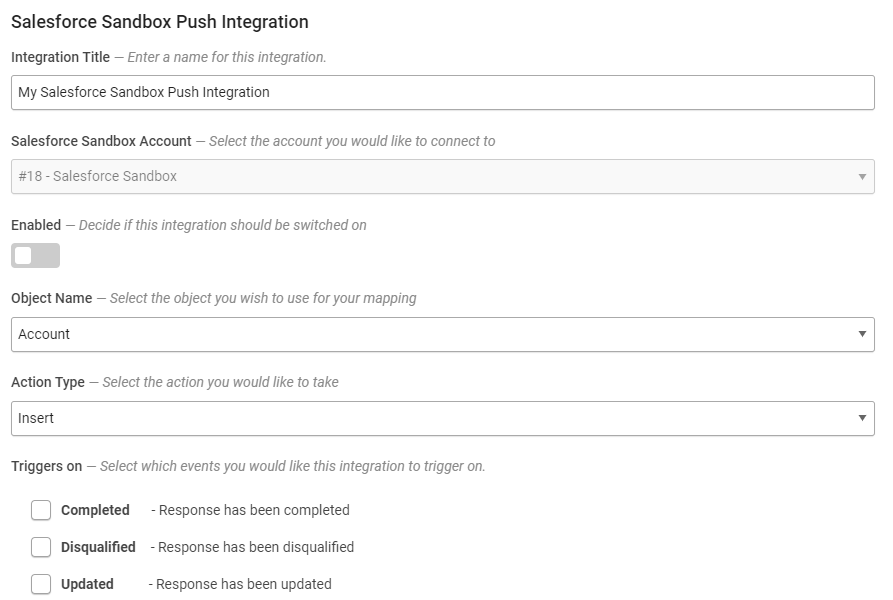Click the Integration Title field label
This screenshot has width=893, height=600.
click(60, 57)
